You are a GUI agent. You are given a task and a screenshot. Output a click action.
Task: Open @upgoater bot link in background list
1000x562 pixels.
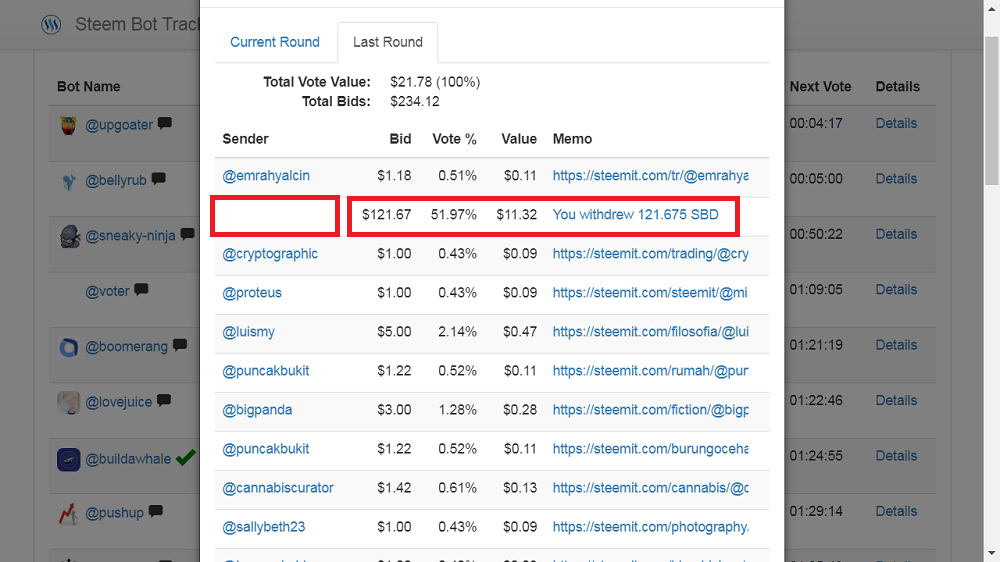coord(119,125)
